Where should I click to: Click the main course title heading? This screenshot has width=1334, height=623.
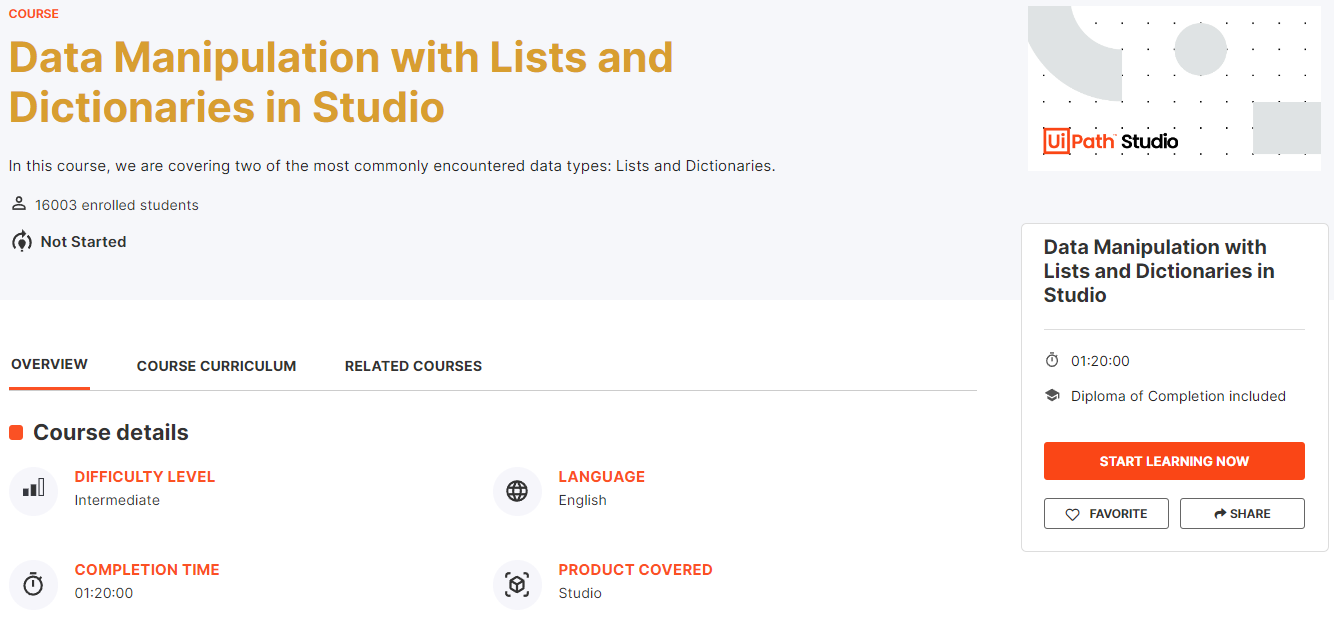pos(341,82)
